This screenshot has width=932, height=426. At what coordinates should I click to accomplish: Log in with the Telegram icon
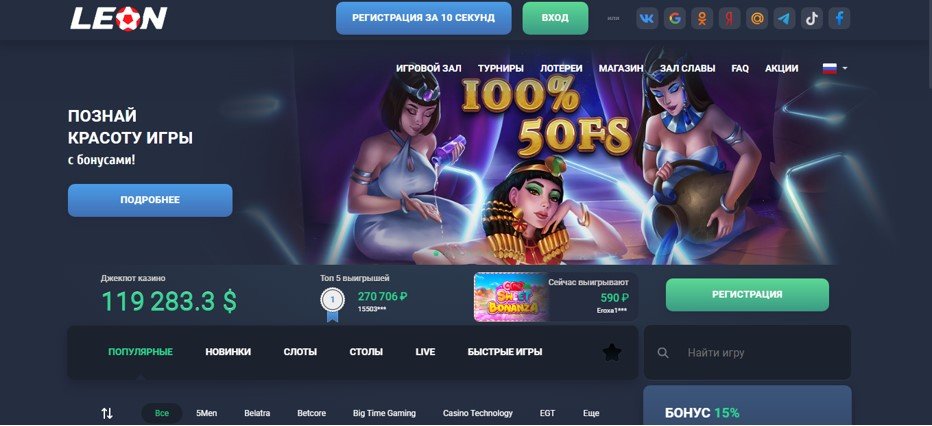pos(784,18)
